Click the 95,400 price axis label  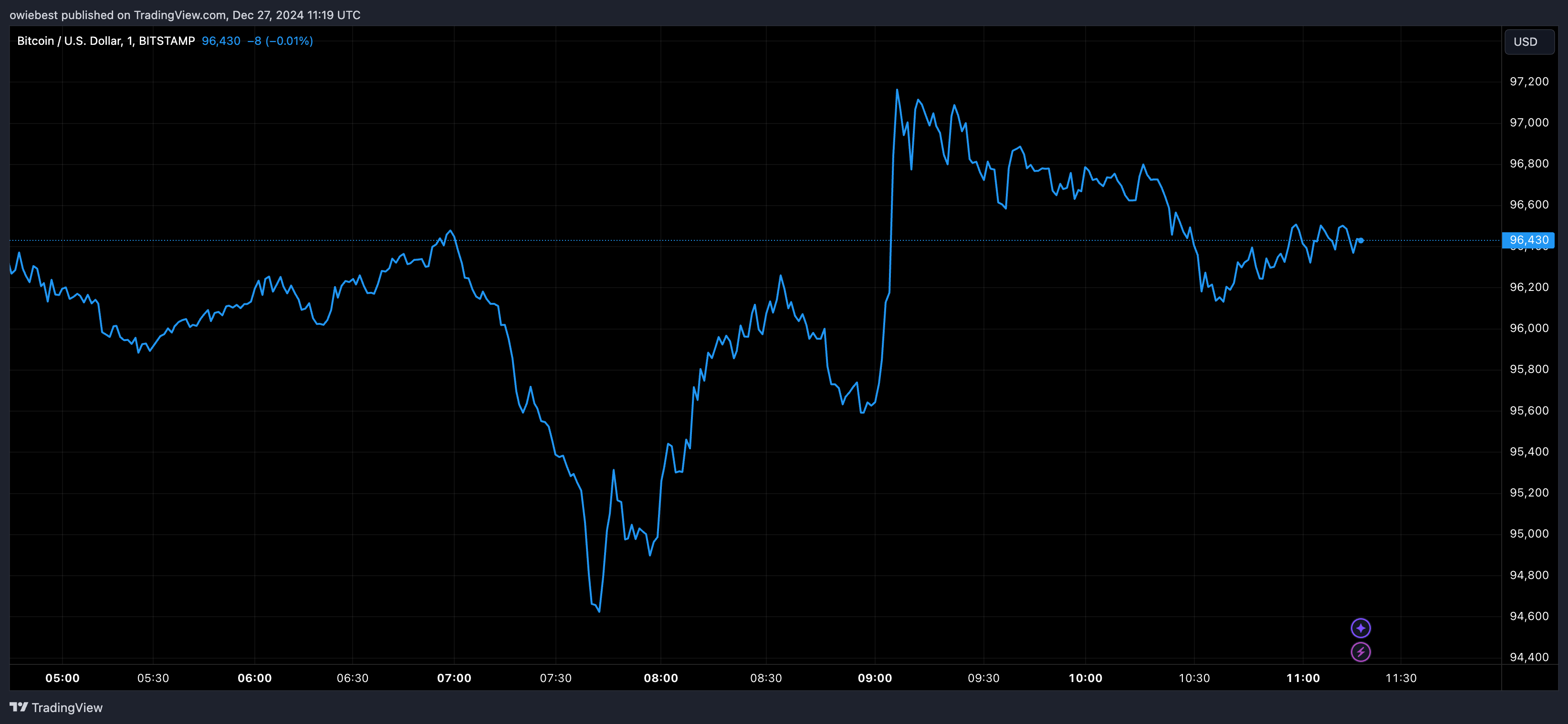[1529, 452]
